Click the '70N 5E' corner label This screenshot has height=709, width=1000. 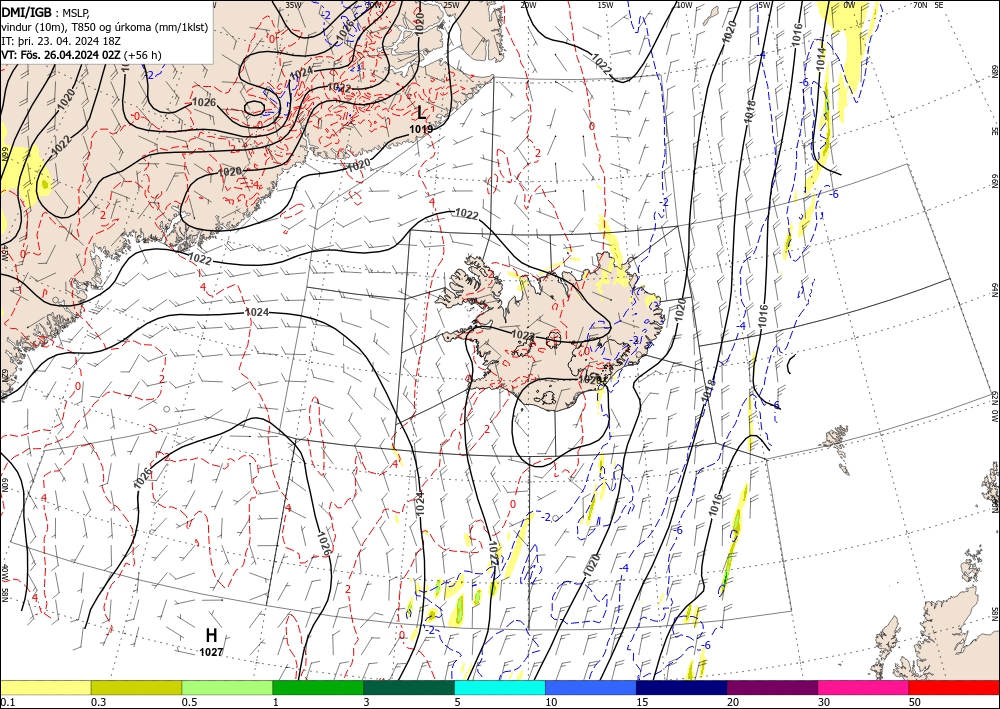(x=928, y=4)
